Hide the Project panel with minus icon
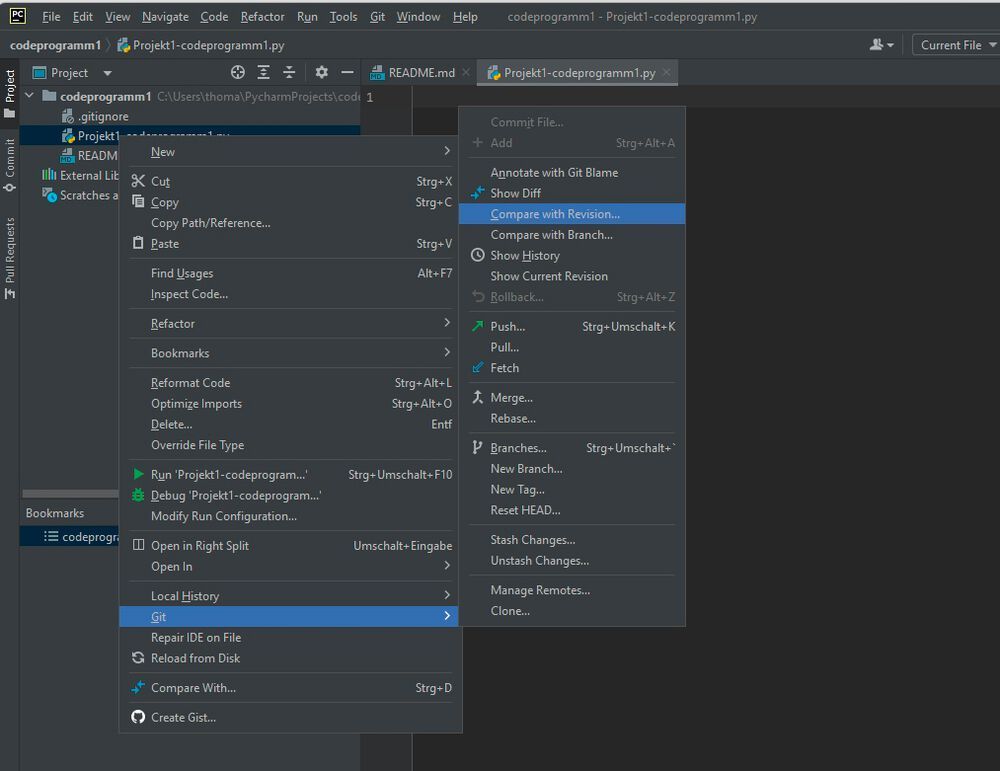Image resolution: width=1000 pixels, height=771 pixels. coord(347,72)
